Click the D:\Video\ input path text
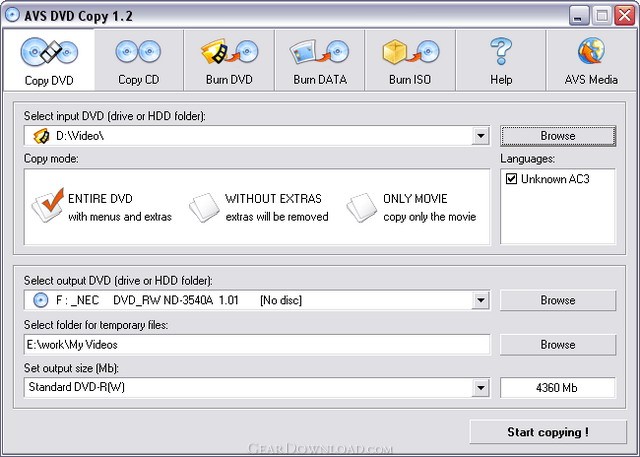Viewport: 640px width, 457px height. [x=80, y=136]
